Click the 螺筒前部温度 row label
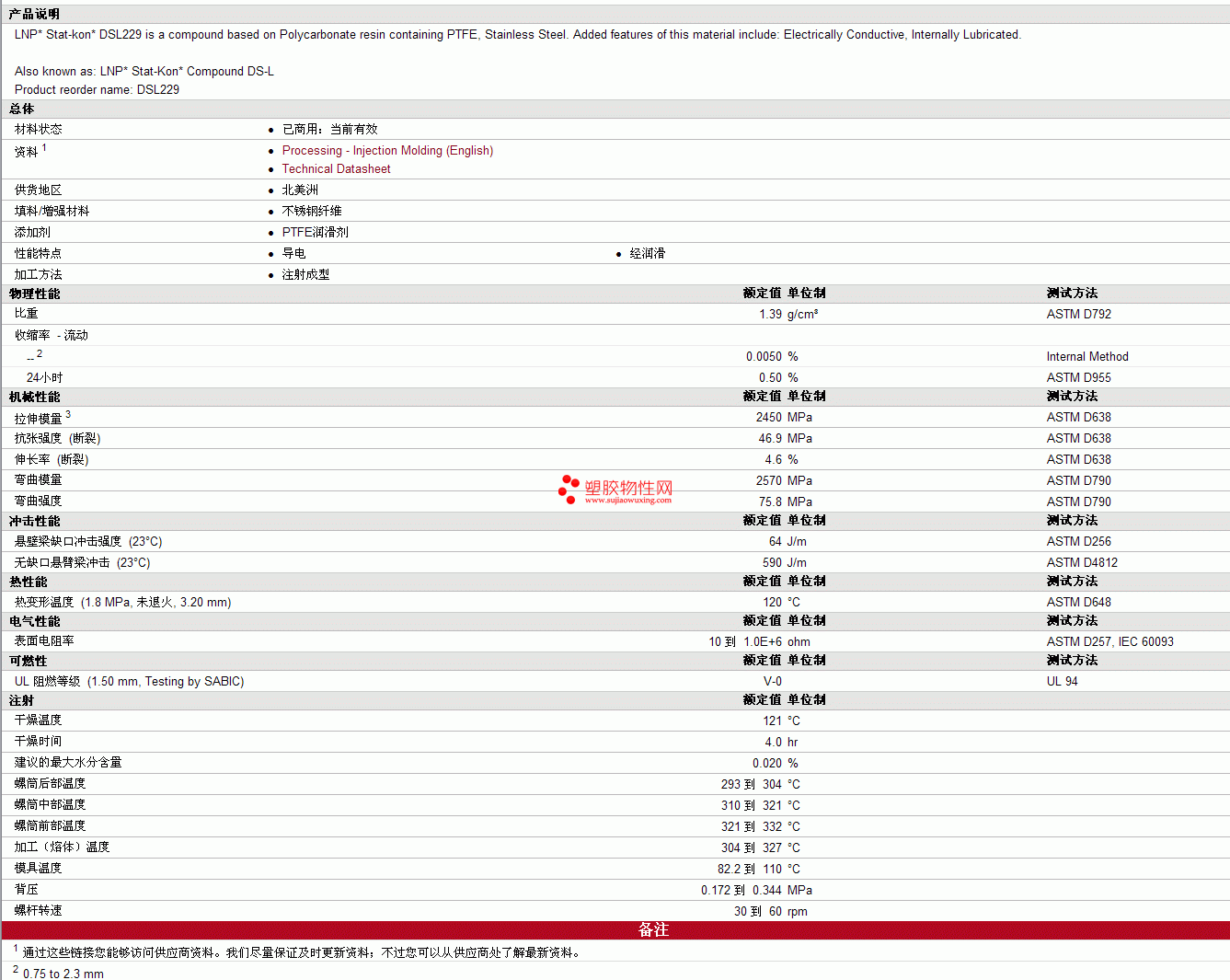Screen dimensions: 1230x980 click(50, 826)
